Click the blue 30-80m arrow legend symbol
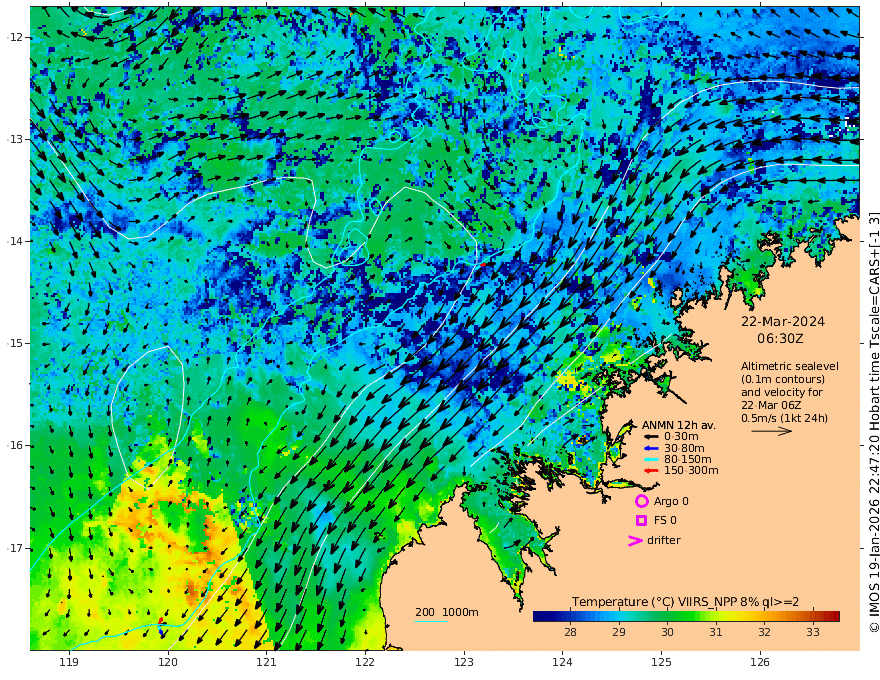 pos(651,448)
